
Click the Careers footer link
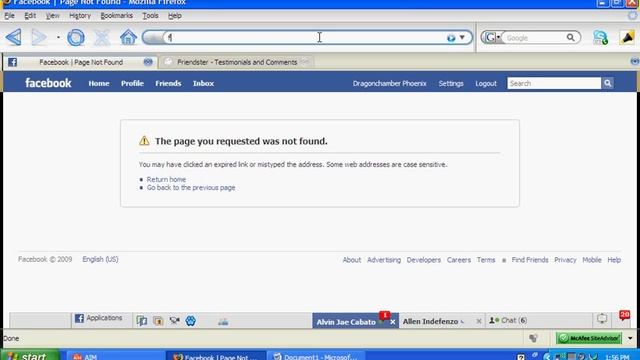click(x=459, y=260)
